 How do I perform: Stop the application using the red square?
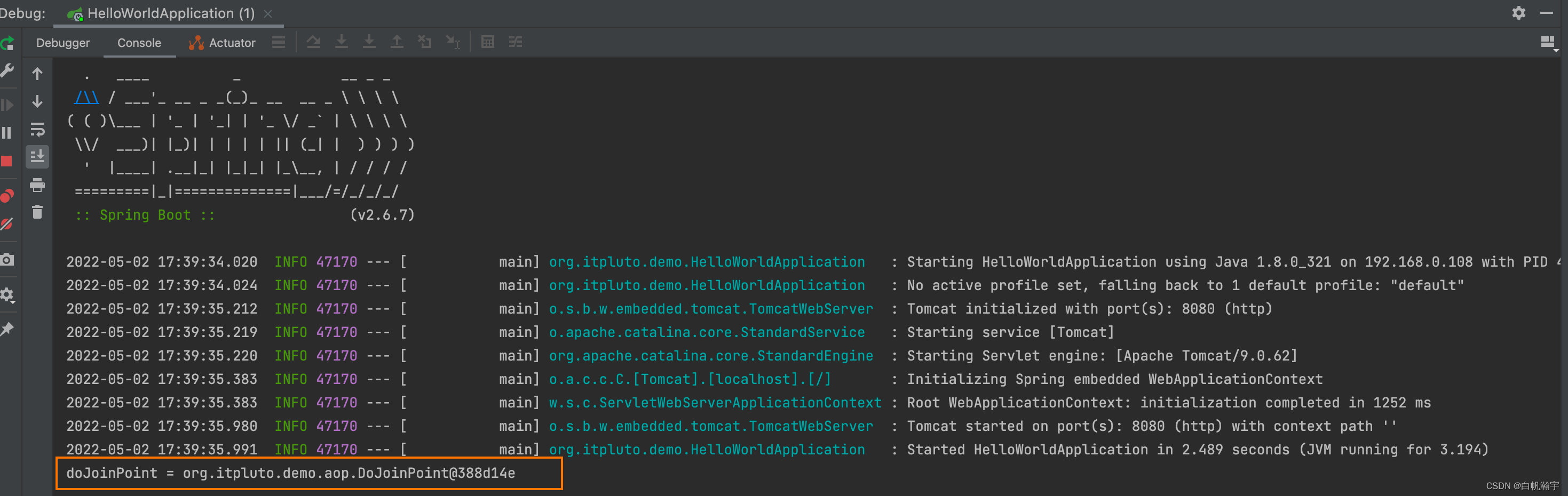[x=7, y=161]
